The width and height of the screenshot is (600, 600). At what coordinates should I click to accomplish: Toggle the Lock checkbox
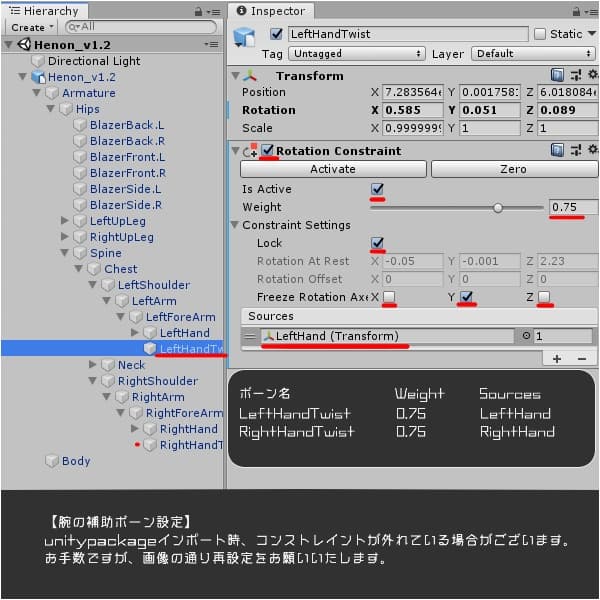click(x=377, y=243)
